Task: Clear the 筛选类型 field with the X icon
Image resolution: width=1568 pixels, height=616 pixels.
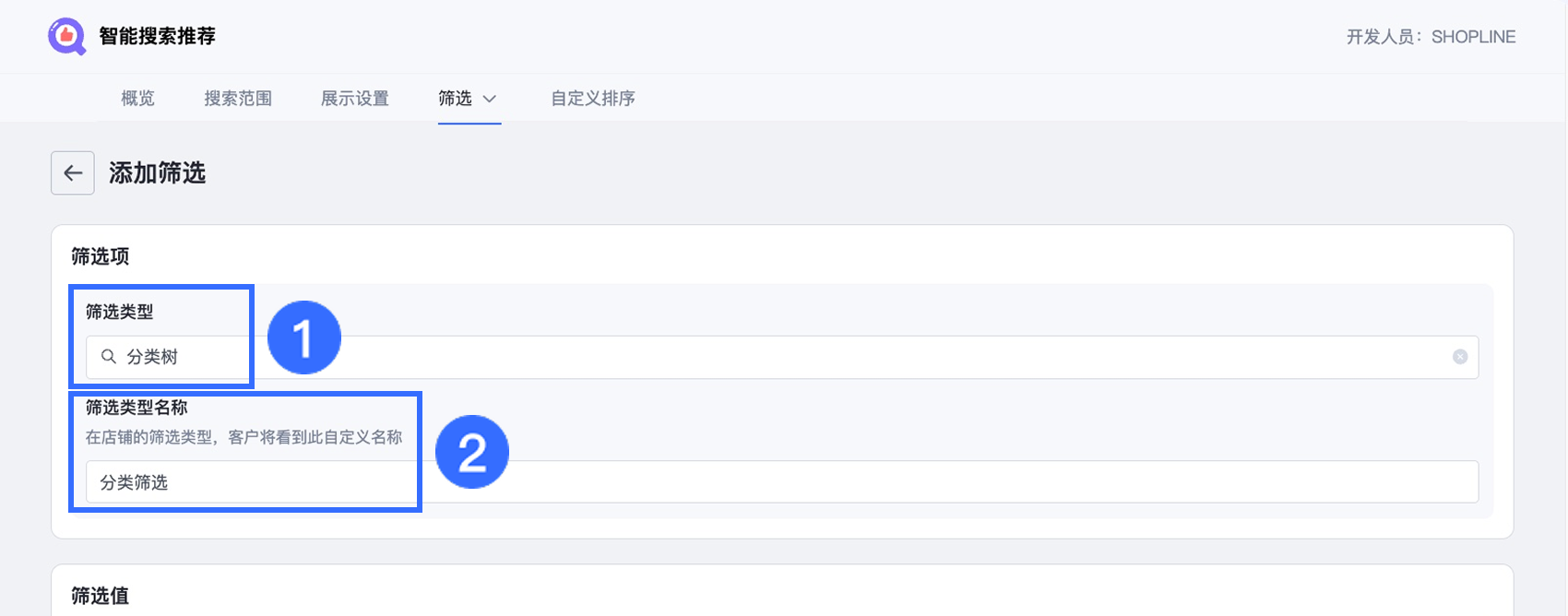Action: [1460, 357]
